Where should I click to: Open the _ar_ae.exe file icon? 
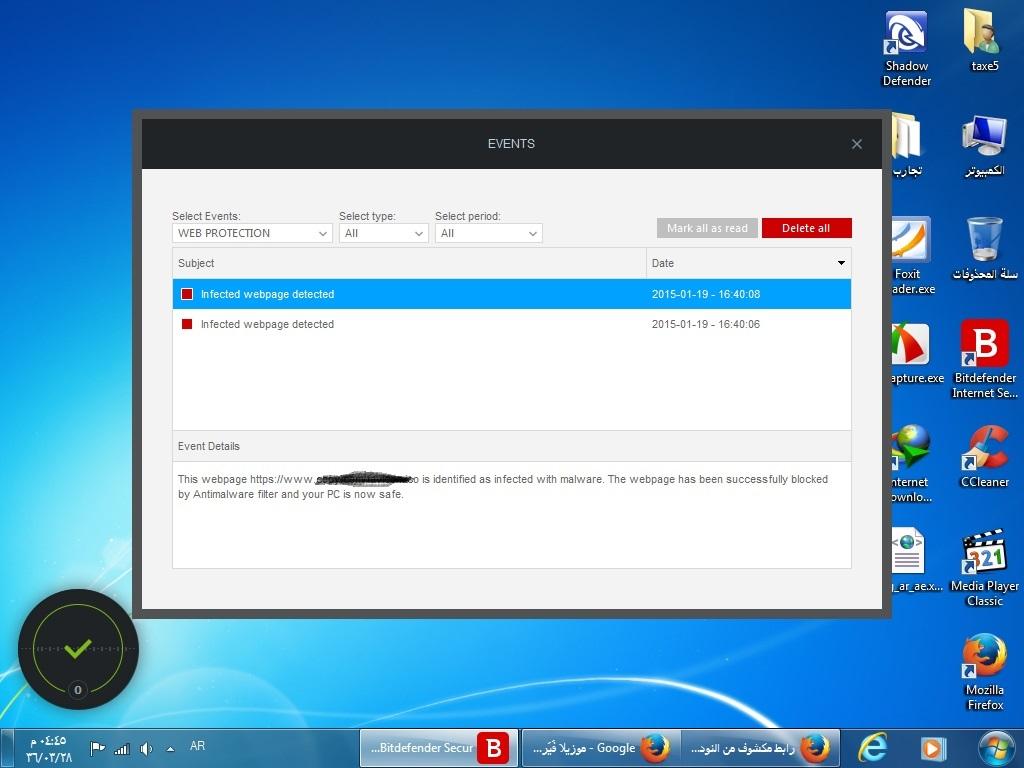[x=916, y=560]
